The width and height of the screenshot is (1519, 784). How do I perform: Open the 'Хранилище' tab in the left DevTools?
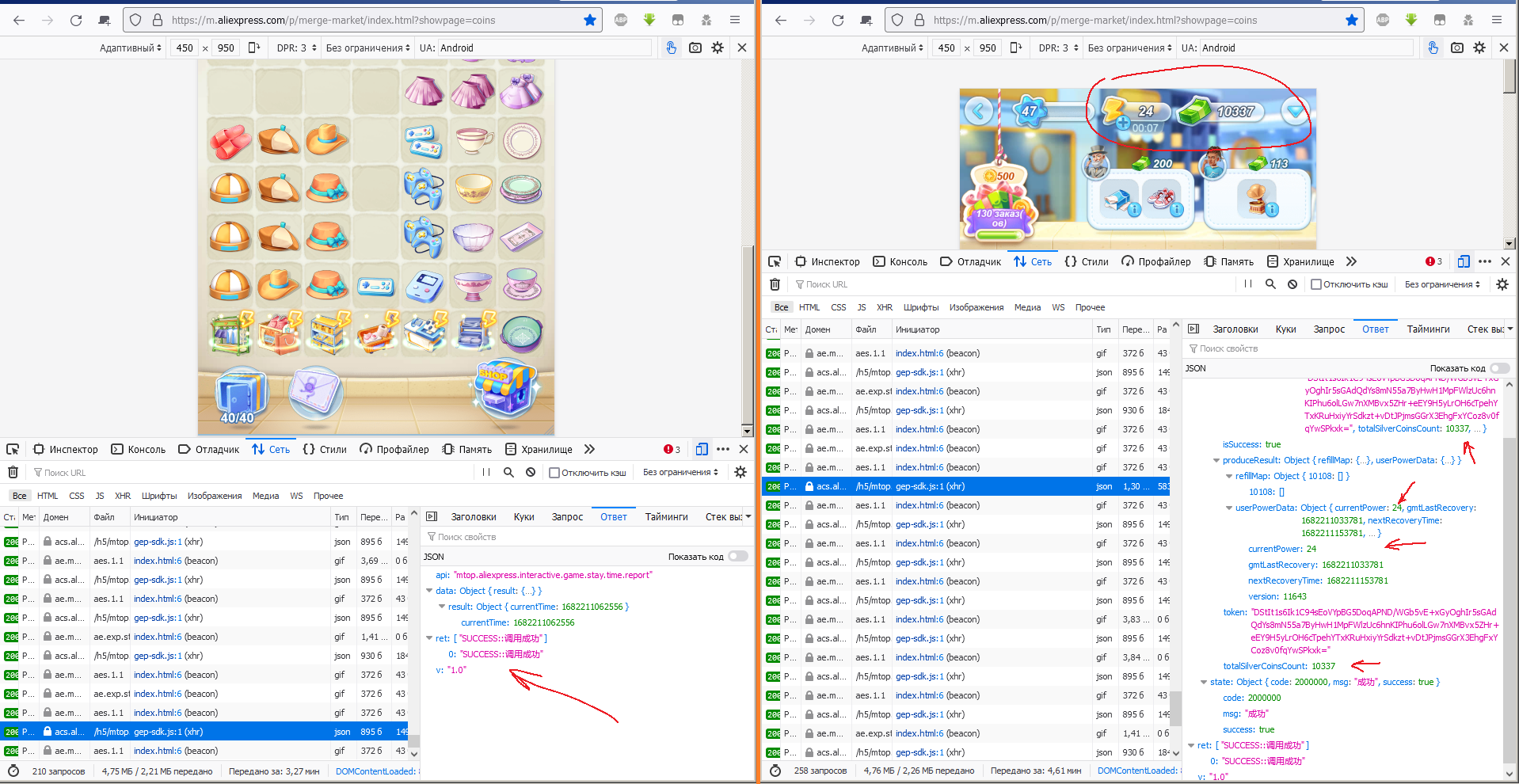[x=539, y=449]
